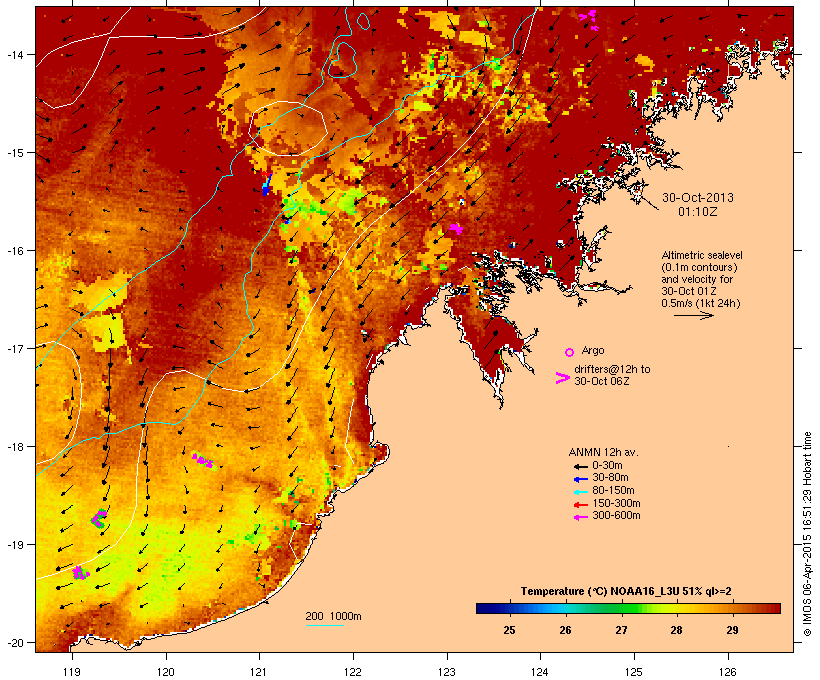Click the -15 latitude axis label

[x=14, y=153]
